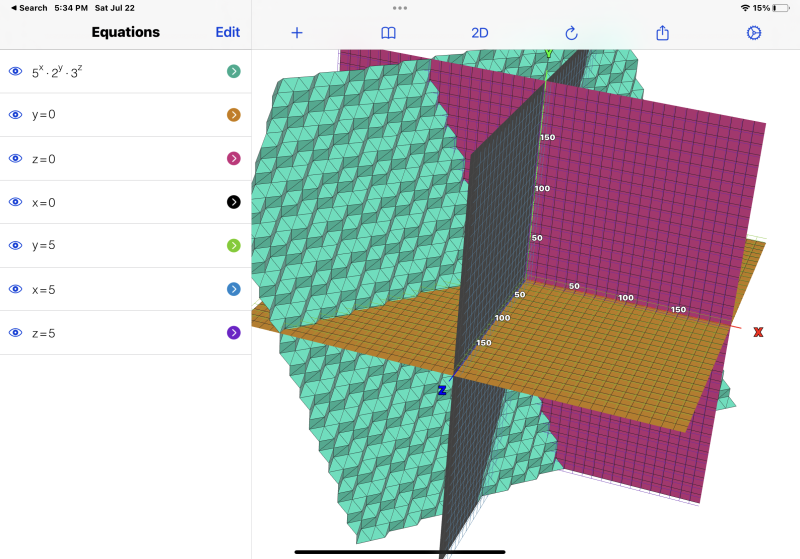The width and height of the screenshot is (800, 559).
Task: Toggle visibility of the z=0 equation
Action: (15, 159)
